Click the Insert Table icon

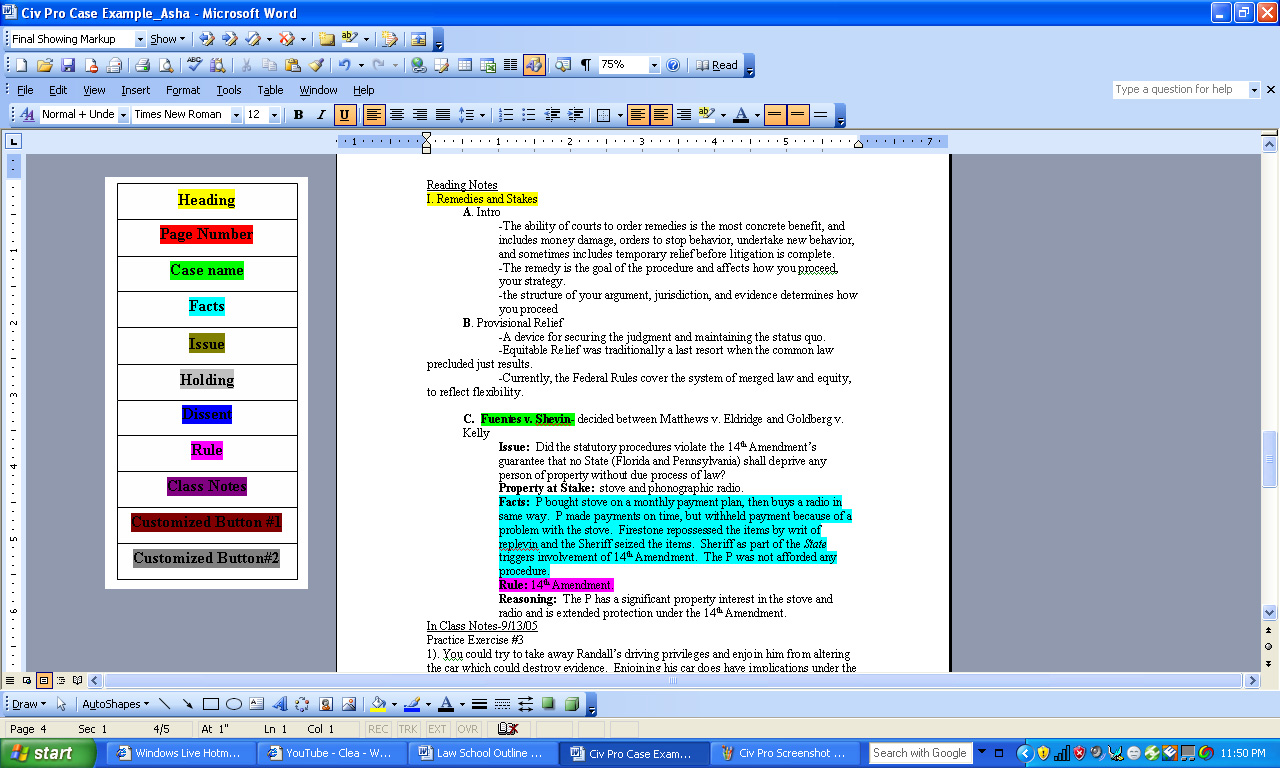pyautogui.click(x=465, y=65)
